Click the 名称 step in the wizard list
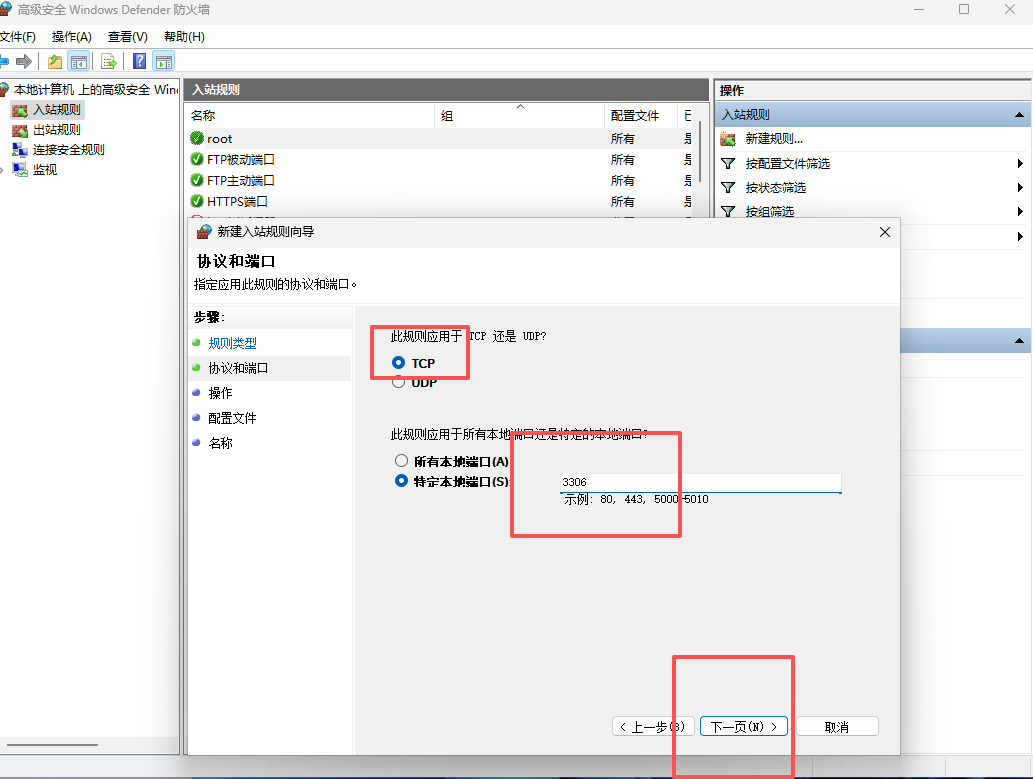Image resolution: width=1033 pixels, height=779 pixels. point(220,444)
